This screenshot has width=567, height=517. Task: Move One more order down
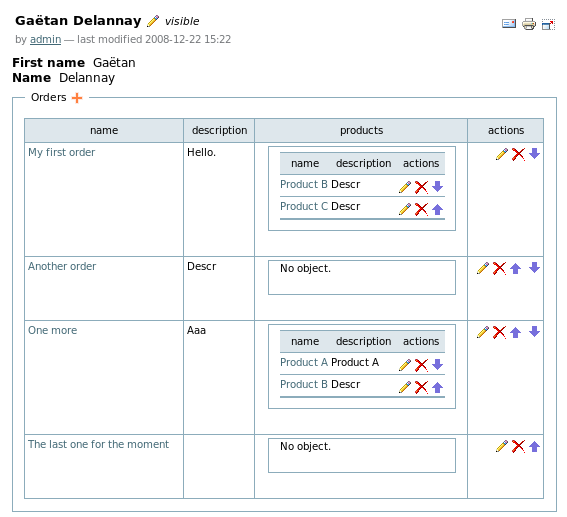click(x=534, y=331)
